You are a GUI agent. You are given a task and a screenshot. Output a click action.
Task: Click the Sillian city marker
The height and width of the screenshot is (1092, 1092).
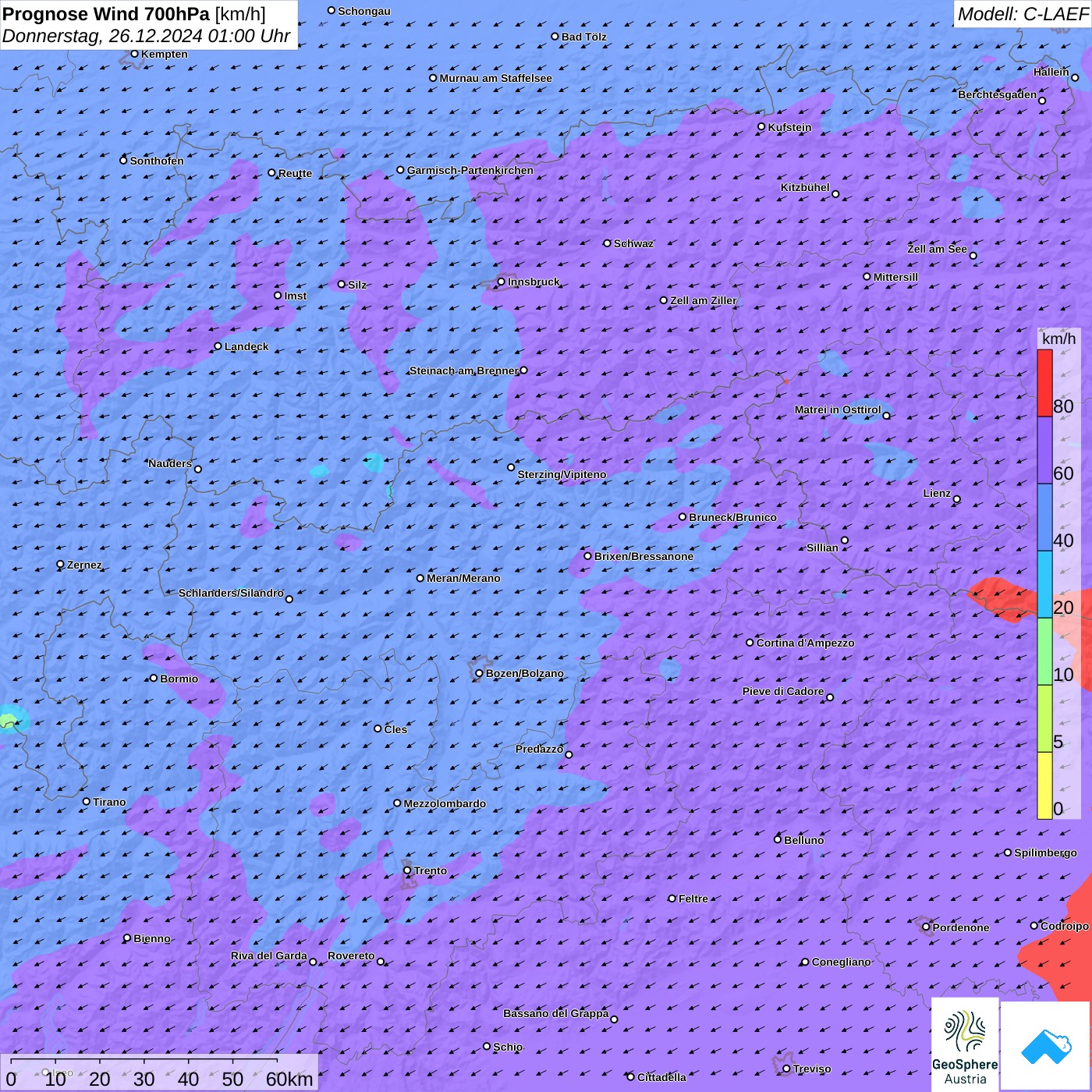845,540
